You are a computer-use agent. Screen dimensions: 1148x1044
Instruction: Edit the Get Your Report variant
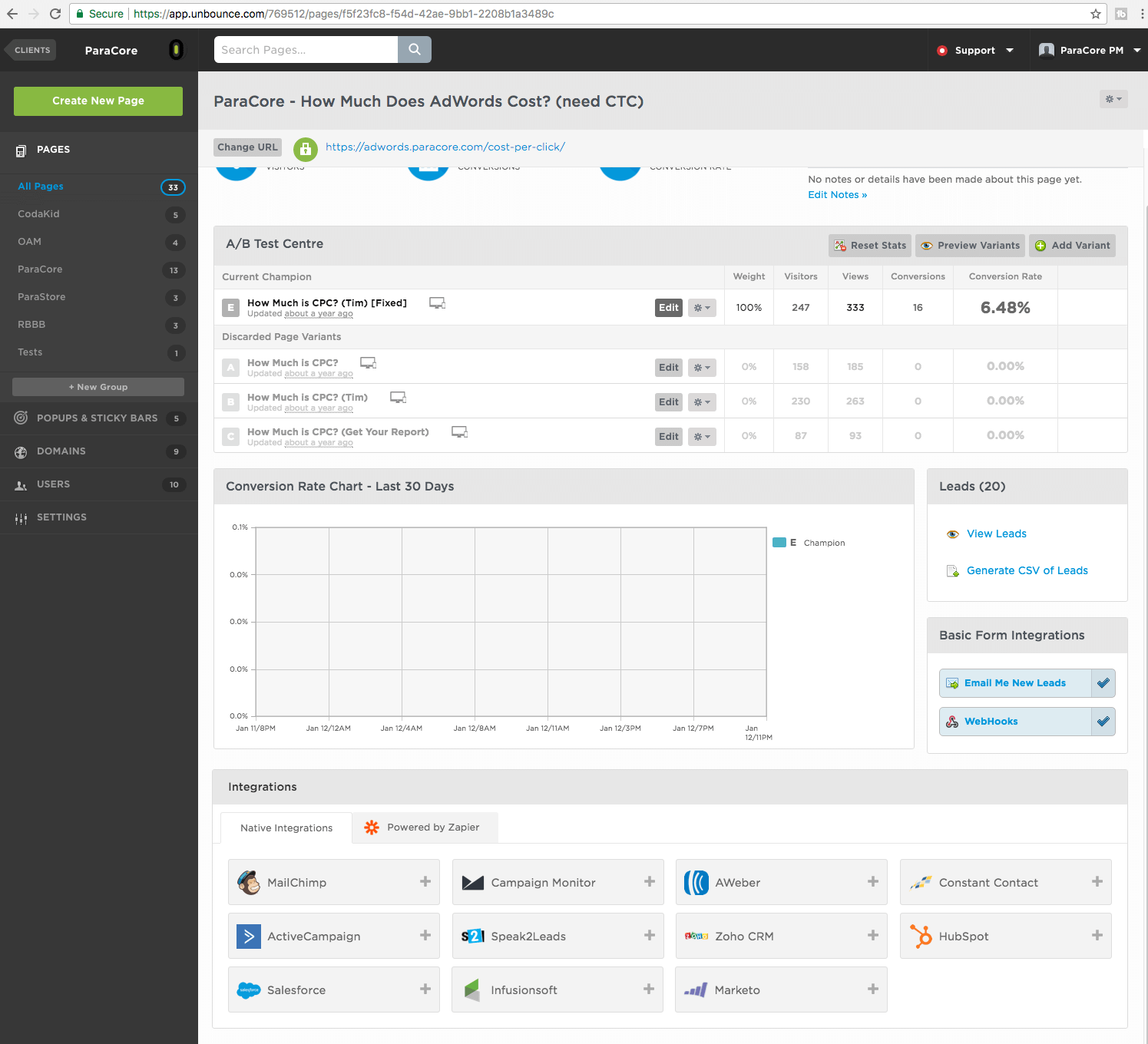click(x=669, y=437)
